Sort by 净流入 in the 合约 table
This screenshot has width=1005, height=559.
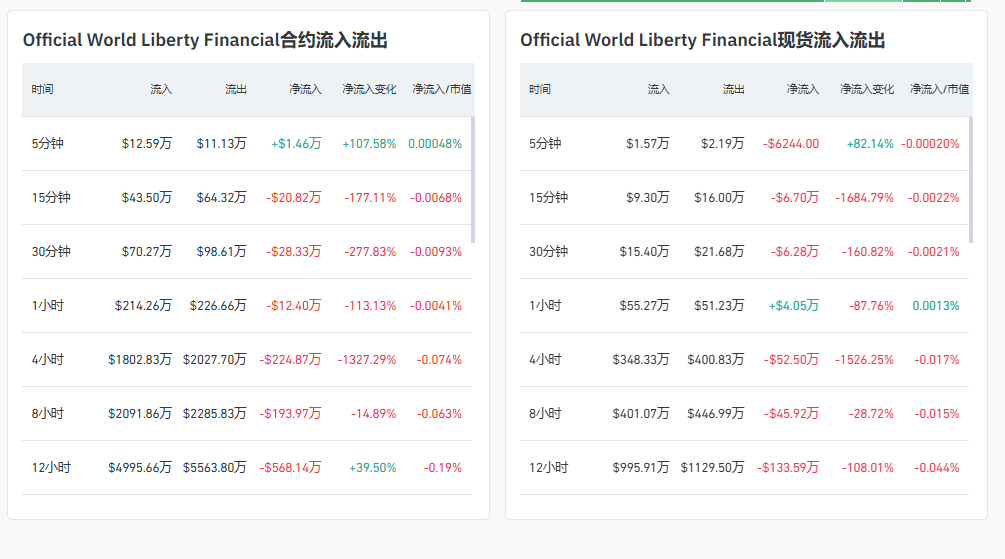tap(305, 90)
